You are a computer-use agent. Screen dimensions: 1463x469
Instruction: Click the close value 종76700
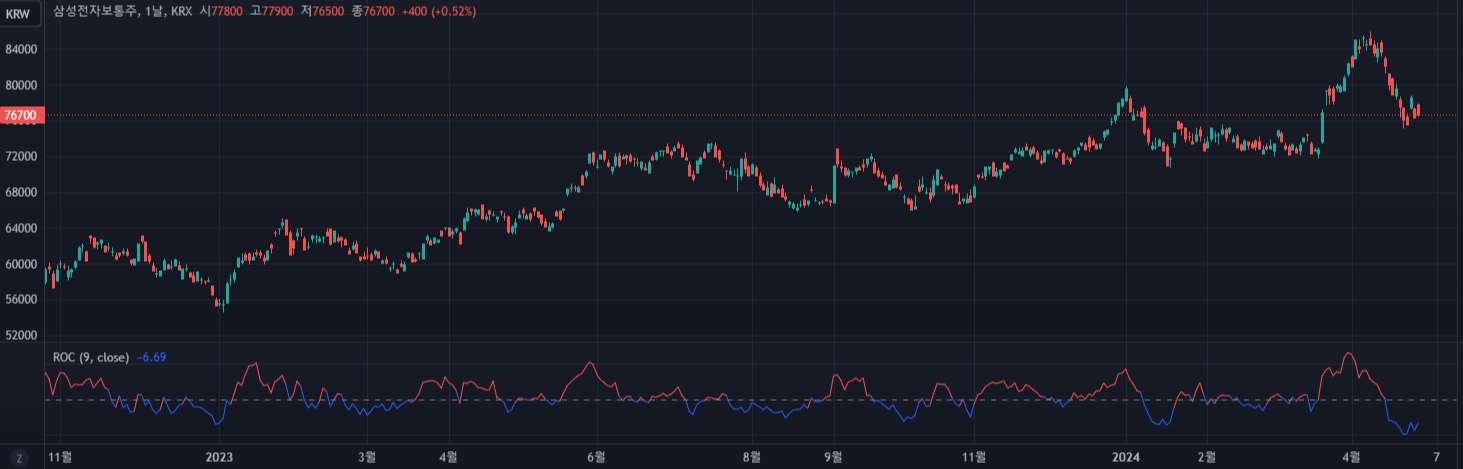[x=374, y=11]
